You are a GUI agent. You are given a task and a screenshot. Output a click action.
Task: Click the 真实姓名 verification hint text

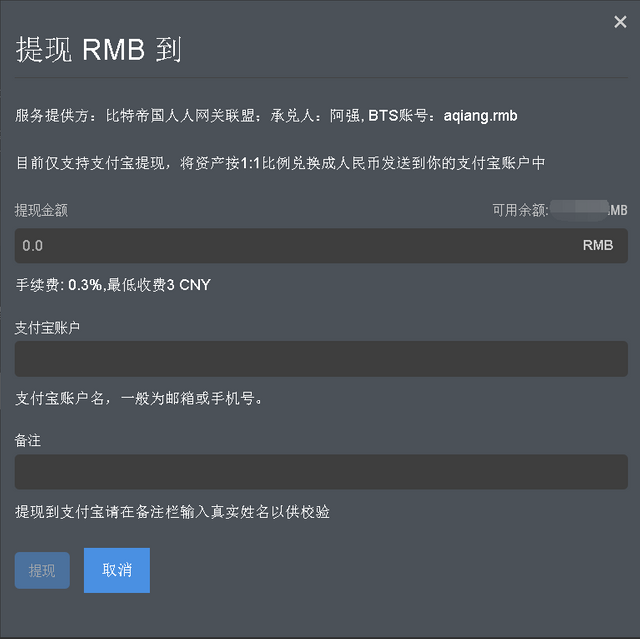pyautogui.click(x=172, y=512)
